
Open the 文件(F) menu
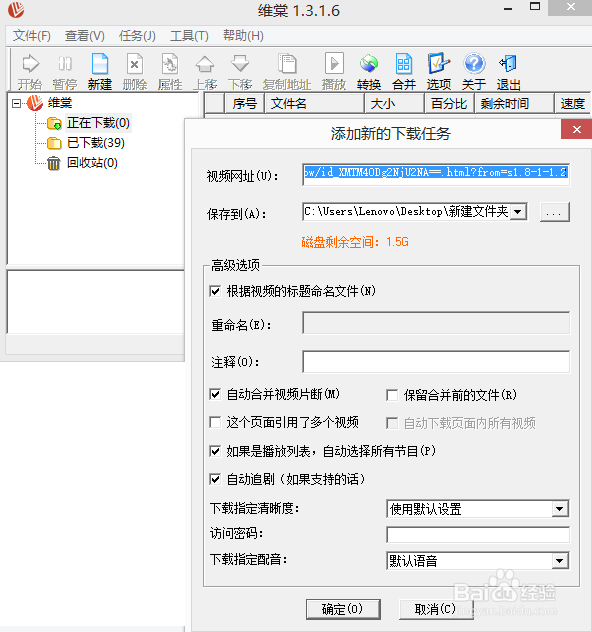[32, 36]
